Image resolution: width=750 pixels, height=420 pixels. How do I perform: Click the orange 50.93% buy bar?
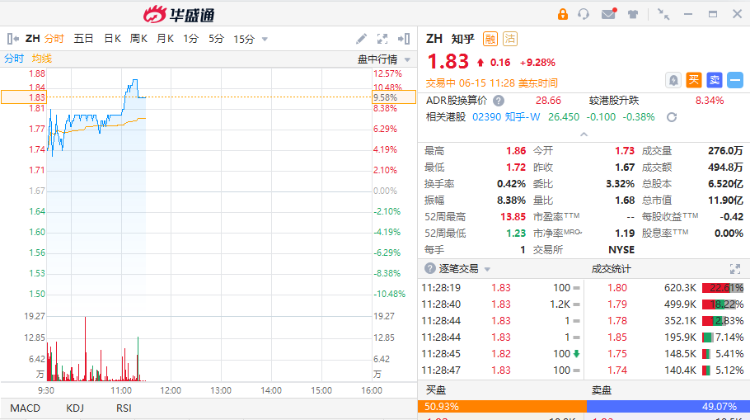click(x=503, y=407)
